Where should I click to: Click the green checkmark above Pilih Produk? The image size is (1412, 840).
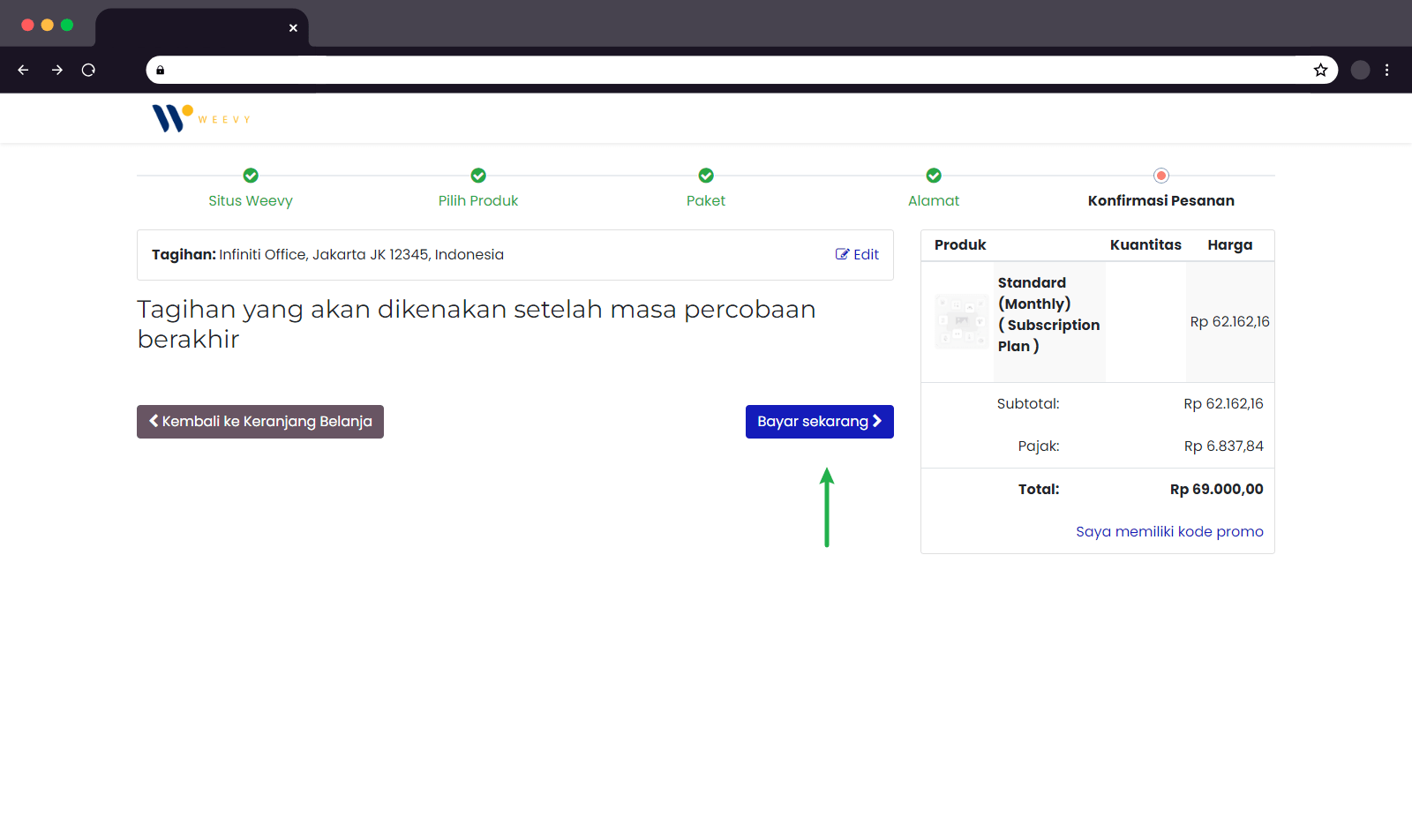click(x=478, y=175)
